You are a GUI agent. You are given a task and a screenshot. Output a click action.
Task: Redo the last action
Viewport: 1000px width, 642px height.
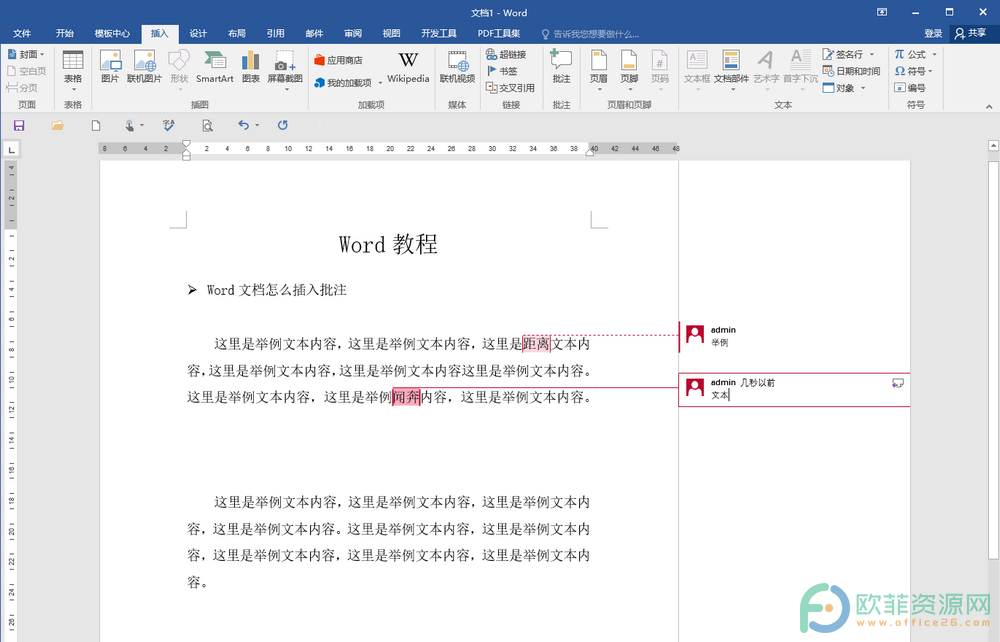tap(283, 126)
